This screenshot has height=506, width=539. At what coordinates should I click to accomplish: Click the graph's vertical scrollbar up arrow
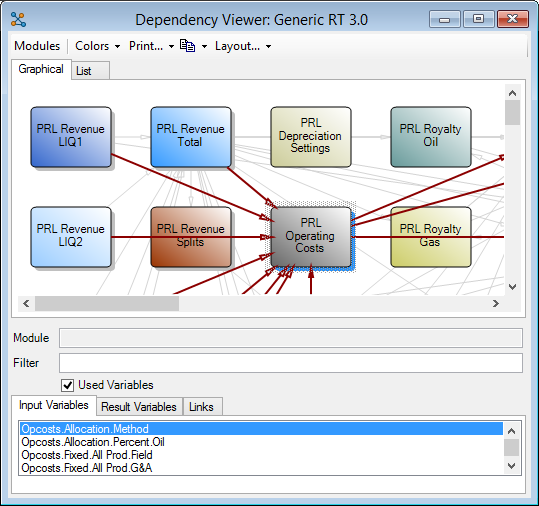point(513,93)
